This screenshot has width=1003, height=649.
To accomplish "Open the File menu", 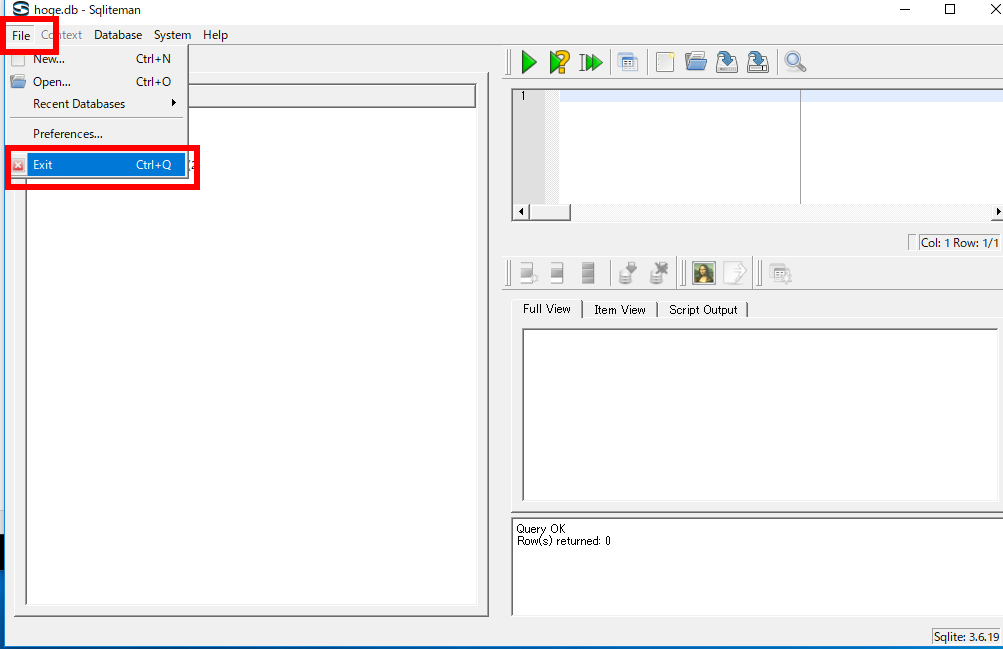I will pos(21,35).
